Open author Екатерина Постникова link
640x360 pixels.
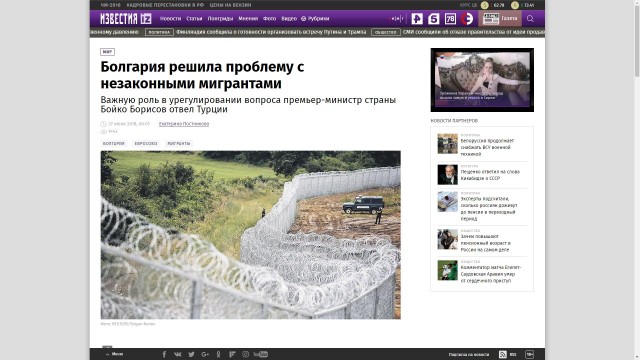click(x=184, y=124)
